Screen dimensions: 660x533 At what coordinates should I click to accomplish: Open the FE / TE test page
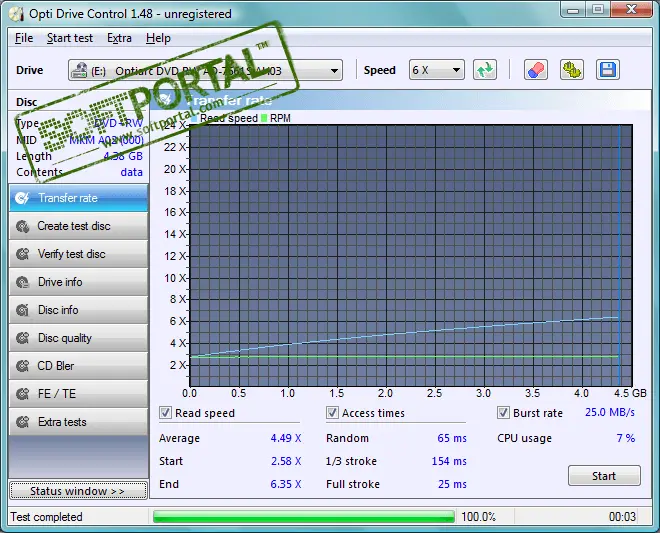[78, 394]
